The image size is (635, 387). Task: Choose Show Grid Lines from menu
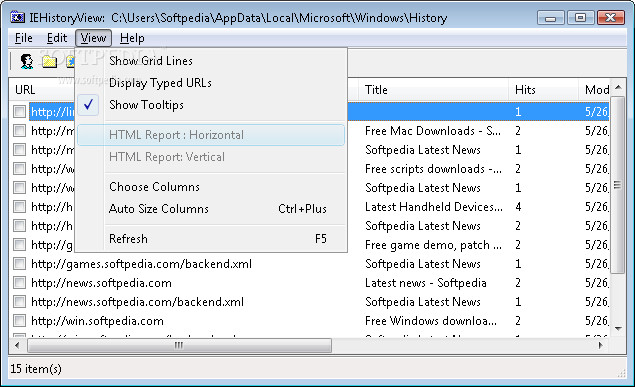(211, 61)
